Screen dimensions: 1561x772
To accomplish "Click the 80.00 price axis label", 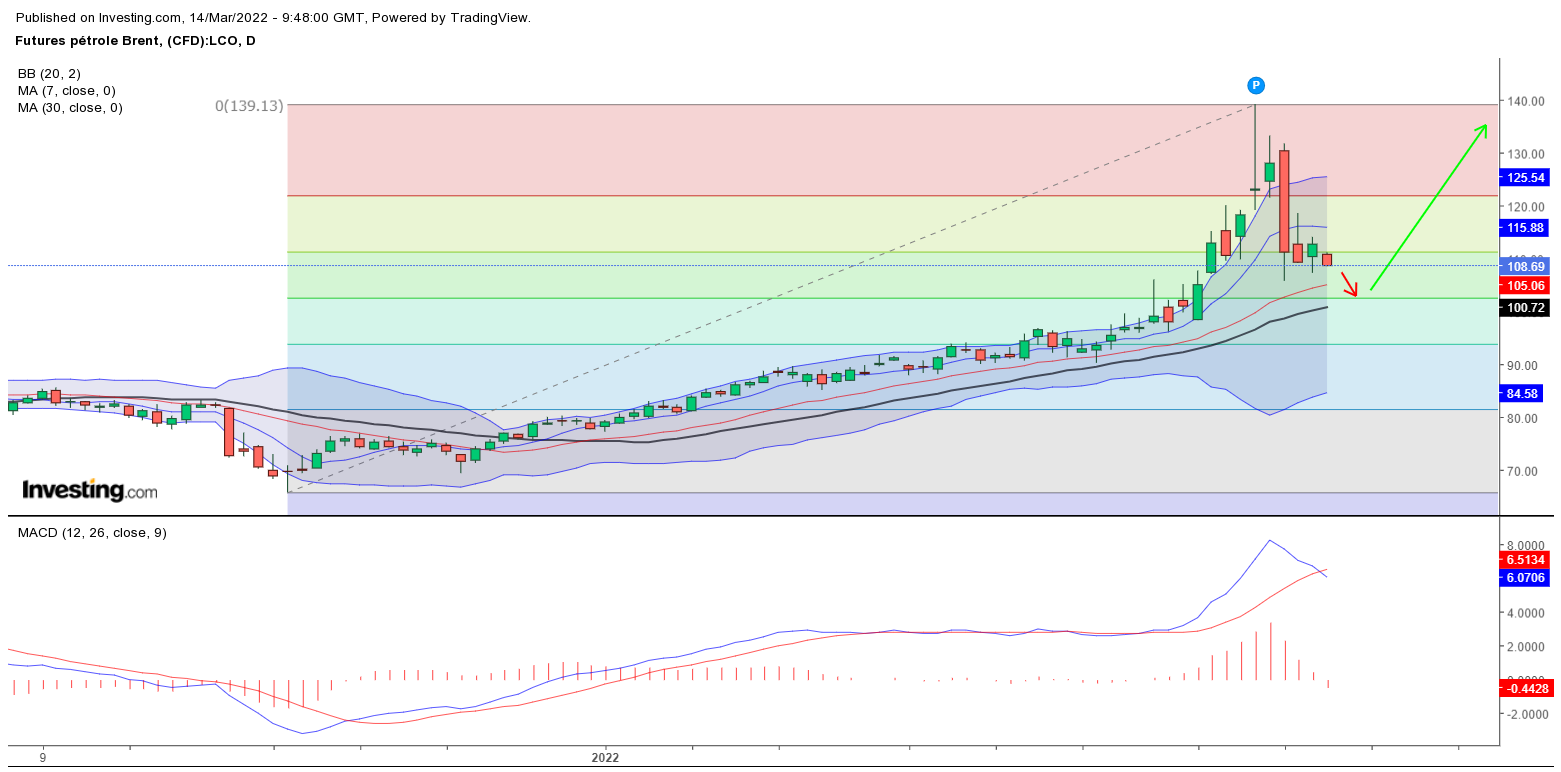I will coord(1523,418).
